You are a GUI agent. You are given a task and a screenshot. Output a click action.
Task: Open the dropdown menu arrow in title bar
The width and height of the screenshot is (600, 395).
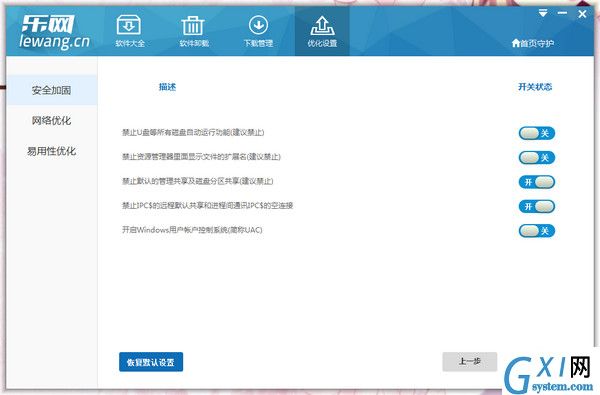(x=543, y=13)
